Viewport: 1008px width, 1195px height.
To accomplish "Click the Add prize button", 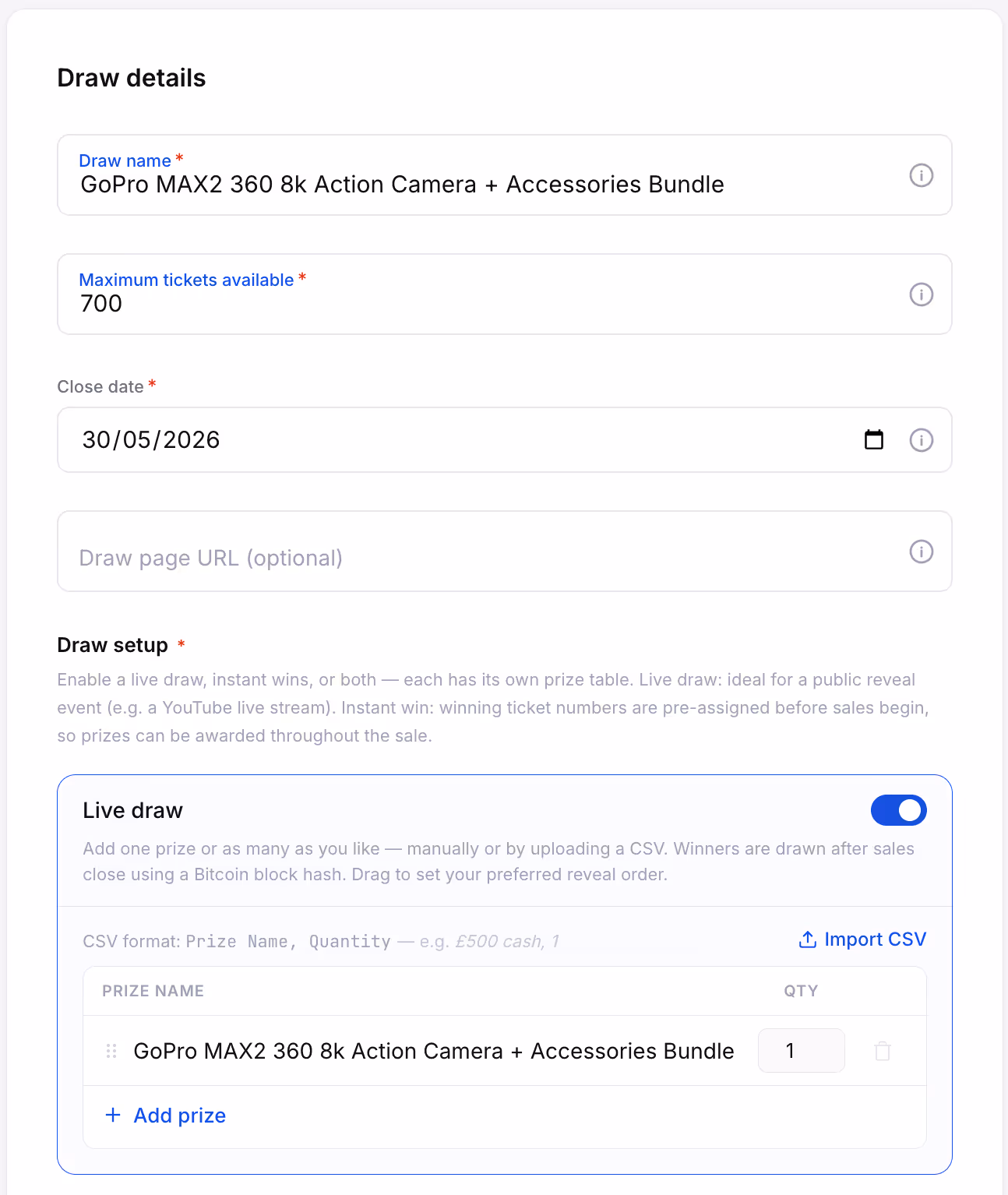I will [165, 1116].
